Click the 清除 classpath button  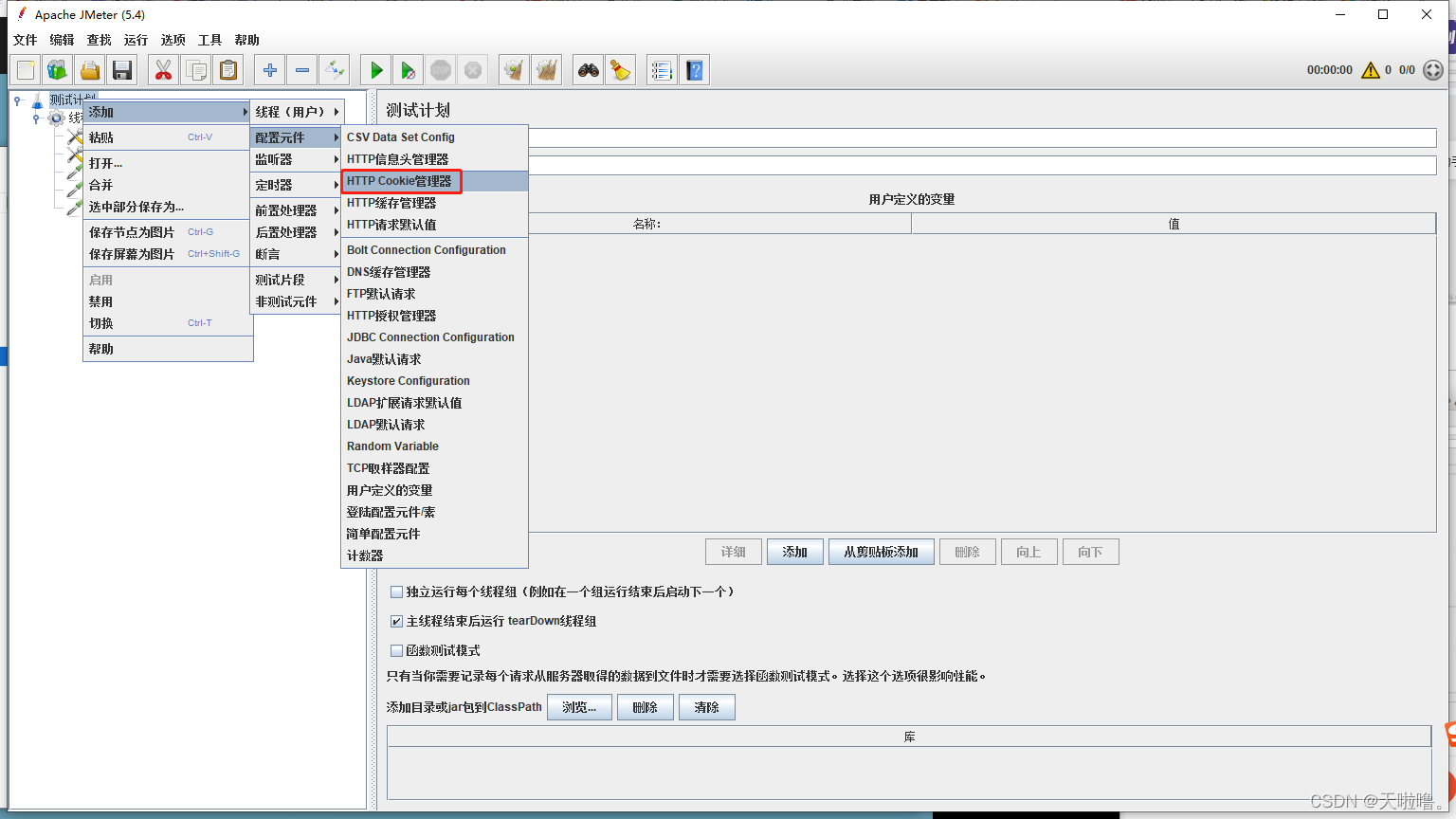pos(707,707)
